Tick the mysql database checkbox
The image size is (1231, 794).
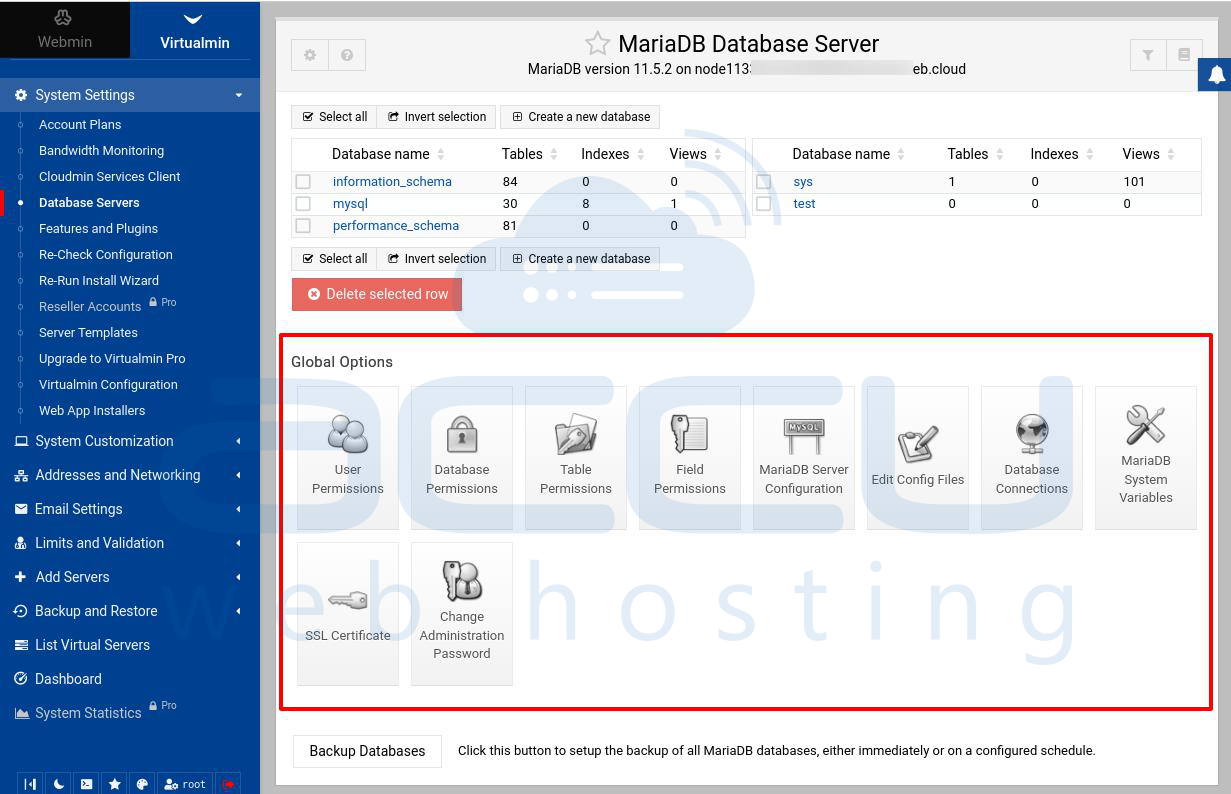click(303, 204)
